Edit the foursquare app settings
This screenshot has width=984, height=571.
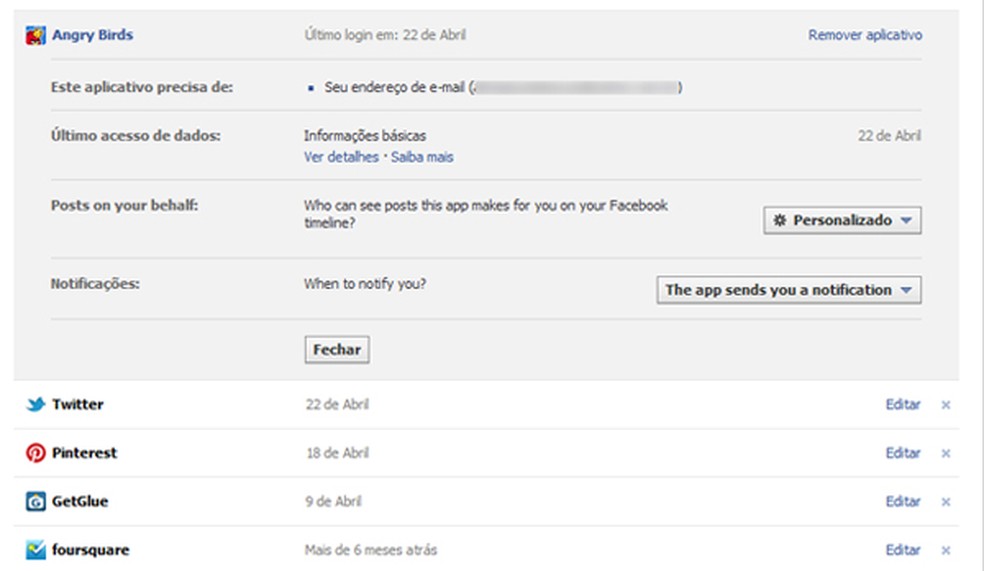pos(903,550)
